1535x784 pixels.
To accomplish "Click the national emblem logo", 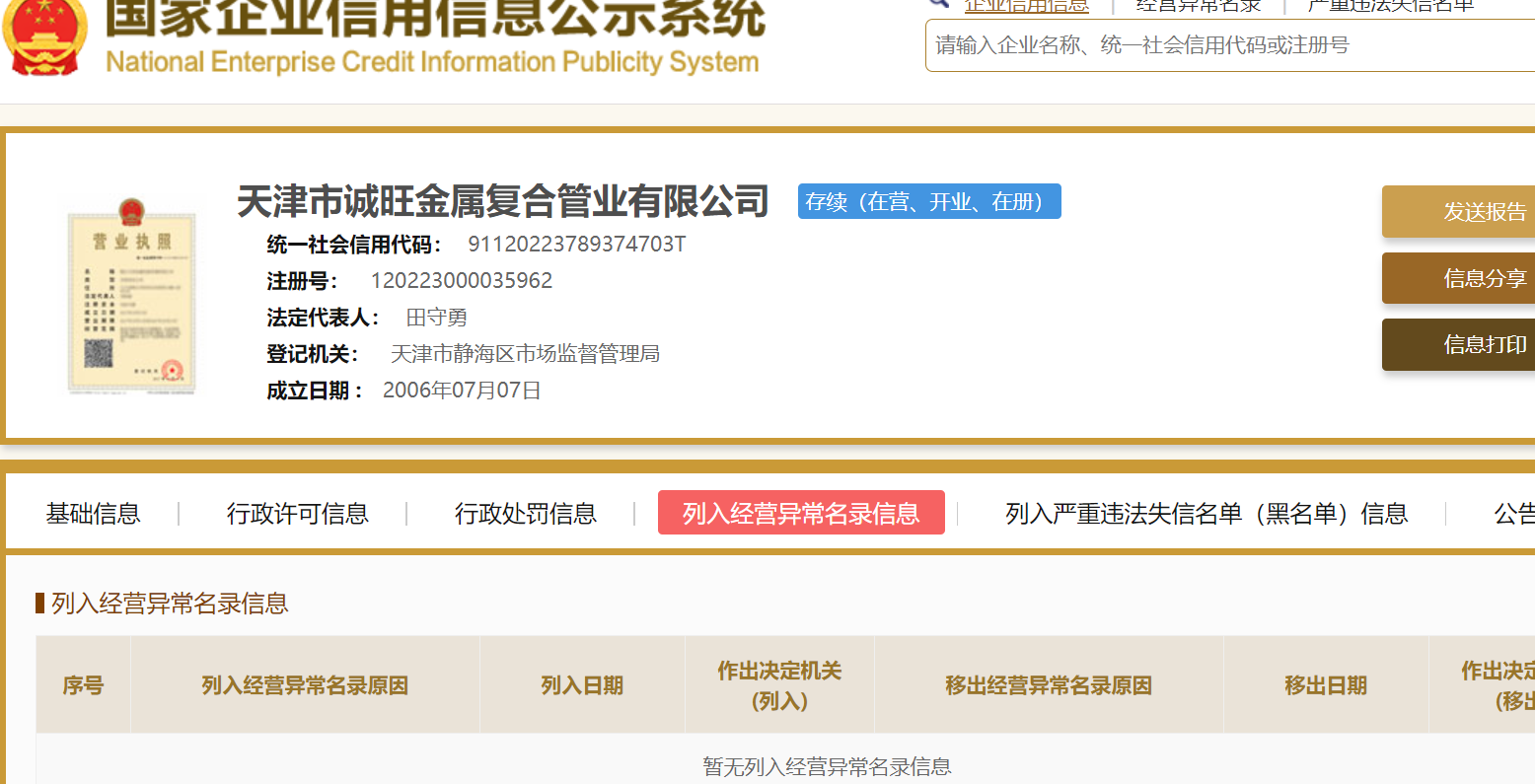I will tap(43, 37).
